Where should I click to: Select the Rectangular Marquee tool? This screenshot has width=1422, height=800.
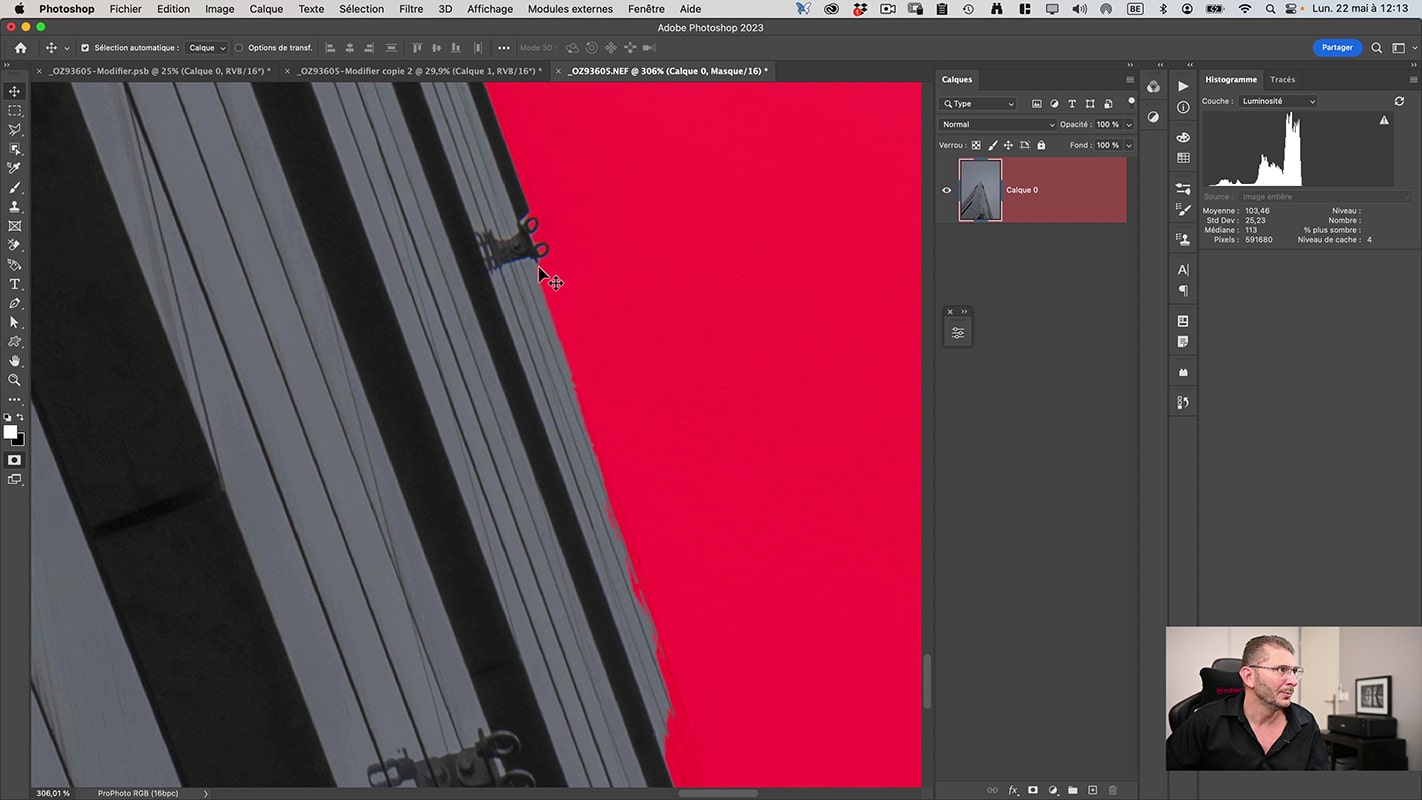tap(14, 111)
